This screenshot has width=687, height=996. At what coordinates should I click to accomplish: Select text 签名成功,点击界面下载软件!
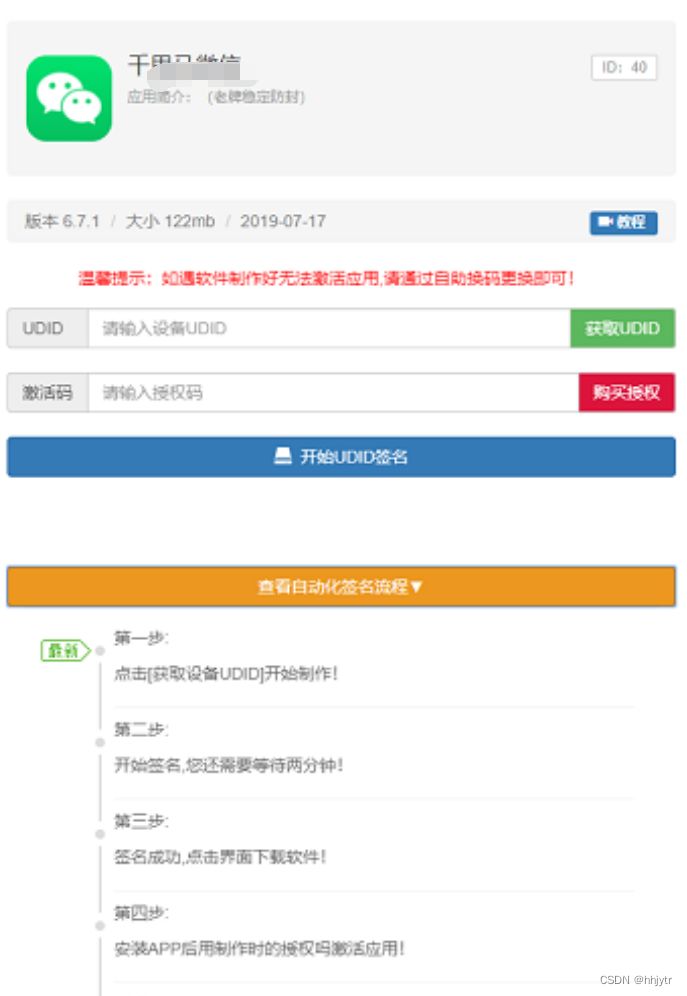pos(220,857)
